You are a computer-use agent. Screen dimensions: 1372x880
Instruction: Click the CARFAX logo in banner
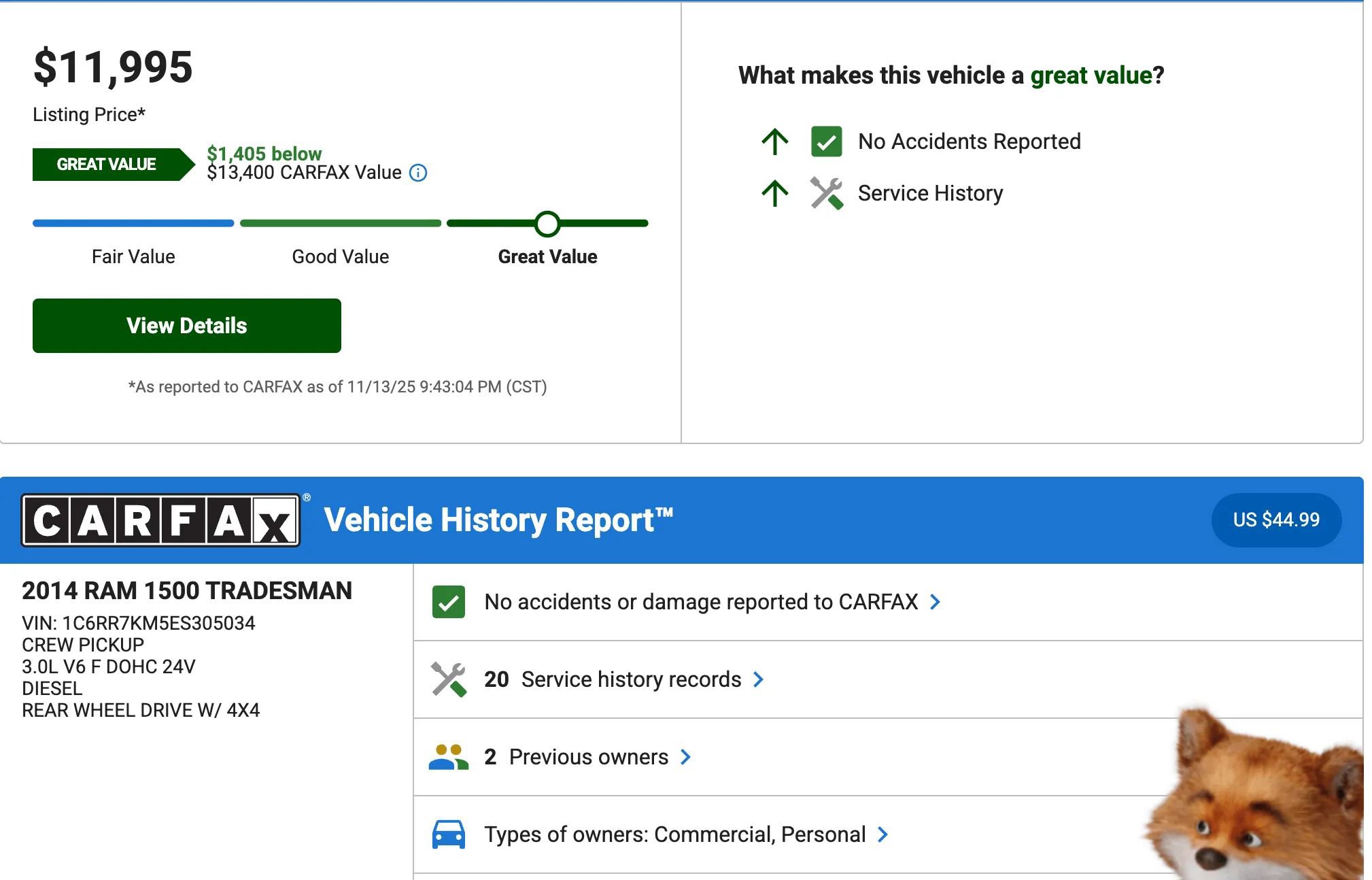(160, 520)
